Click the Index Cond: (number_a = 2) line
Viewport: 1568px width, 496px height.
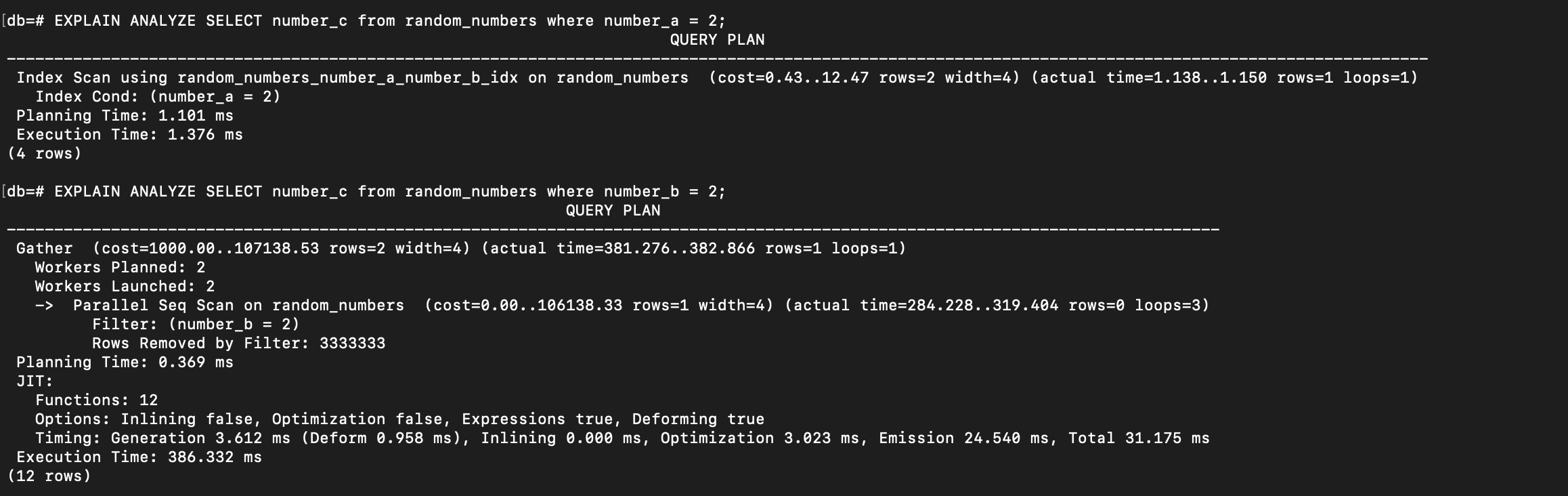[158, 97]
